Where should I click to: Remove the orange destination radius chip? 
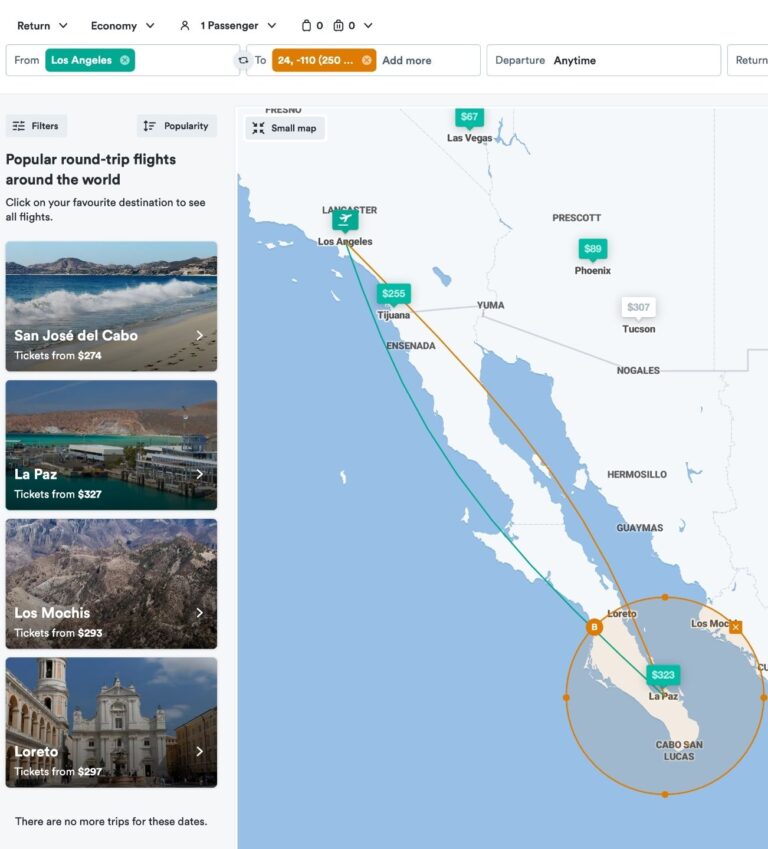pos(366,60)
